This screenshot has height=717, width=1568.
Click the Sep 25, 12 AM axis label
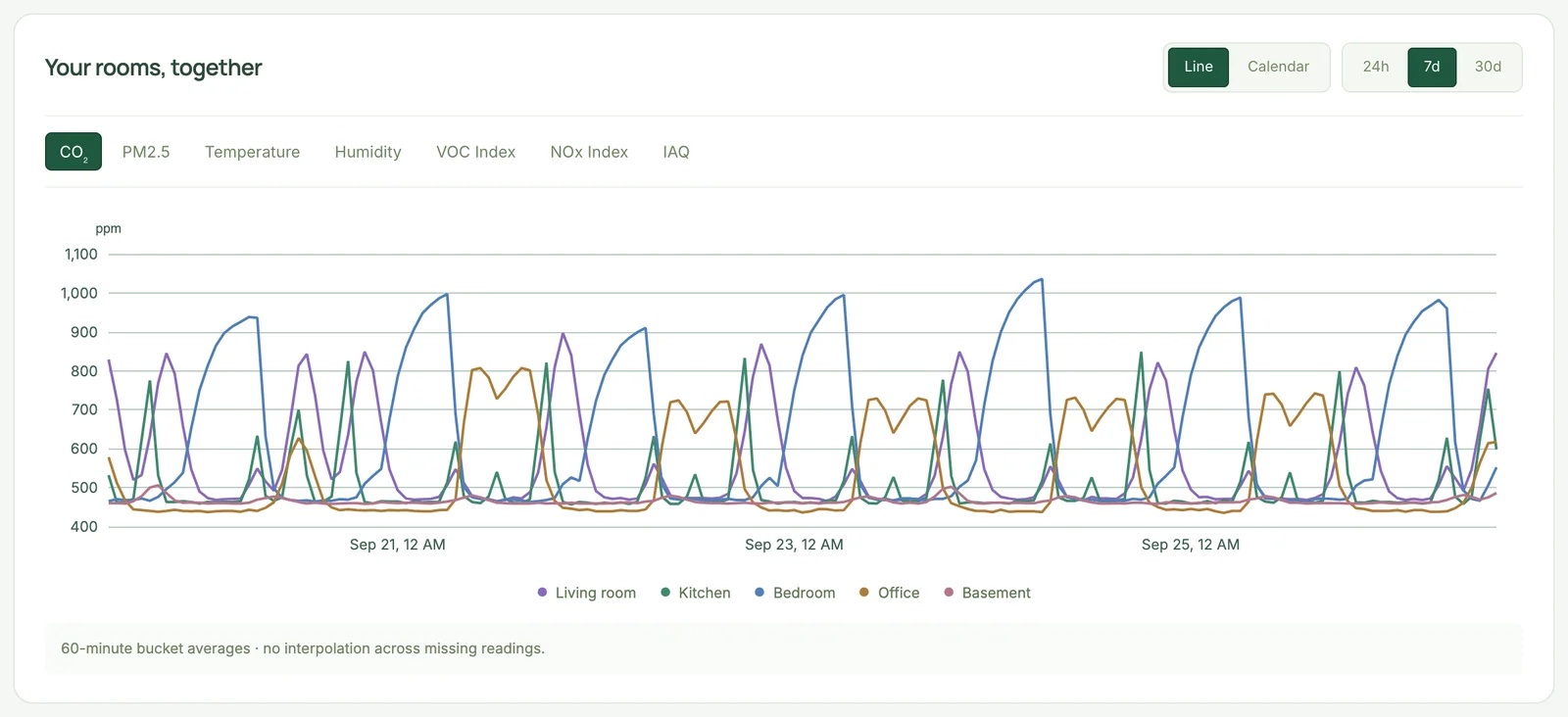pos(1191,545)
